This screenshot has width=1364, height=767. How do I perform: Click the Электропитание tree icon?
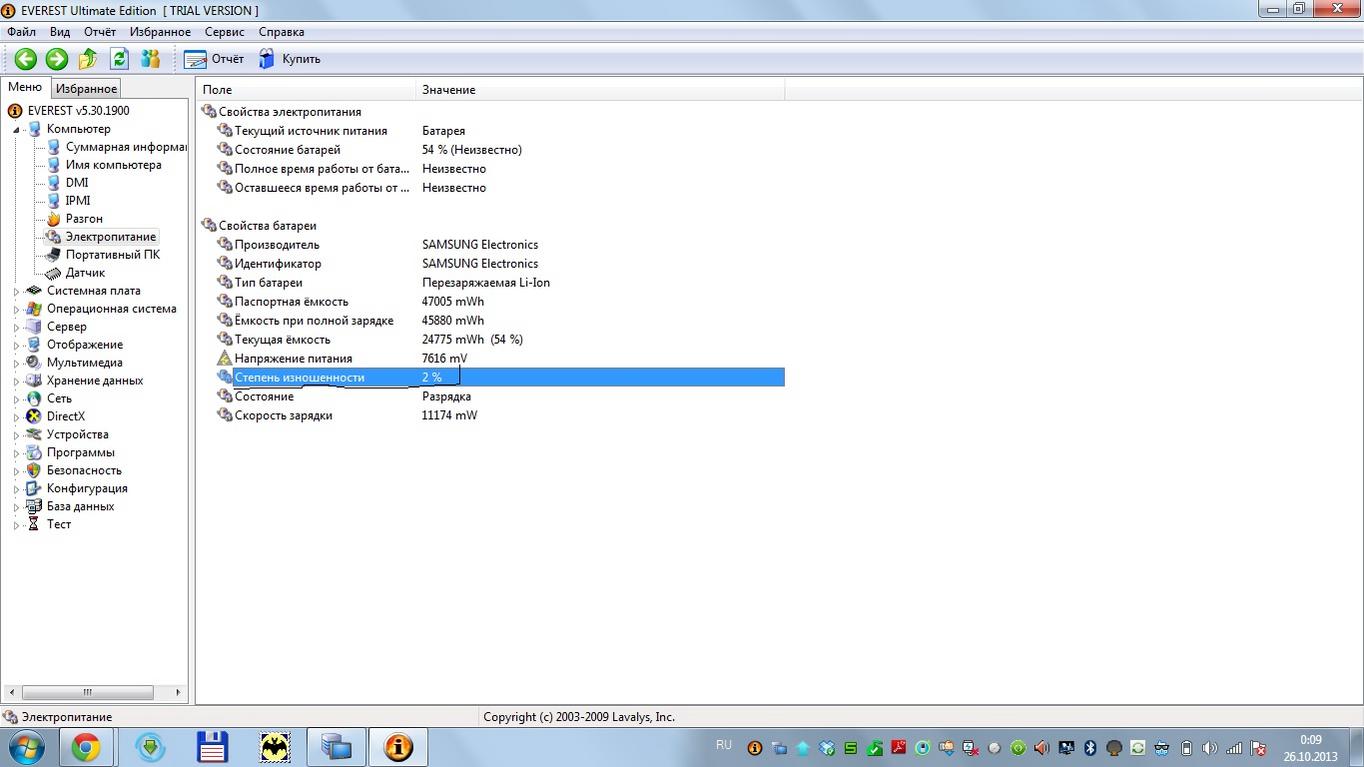coord(53,237)
